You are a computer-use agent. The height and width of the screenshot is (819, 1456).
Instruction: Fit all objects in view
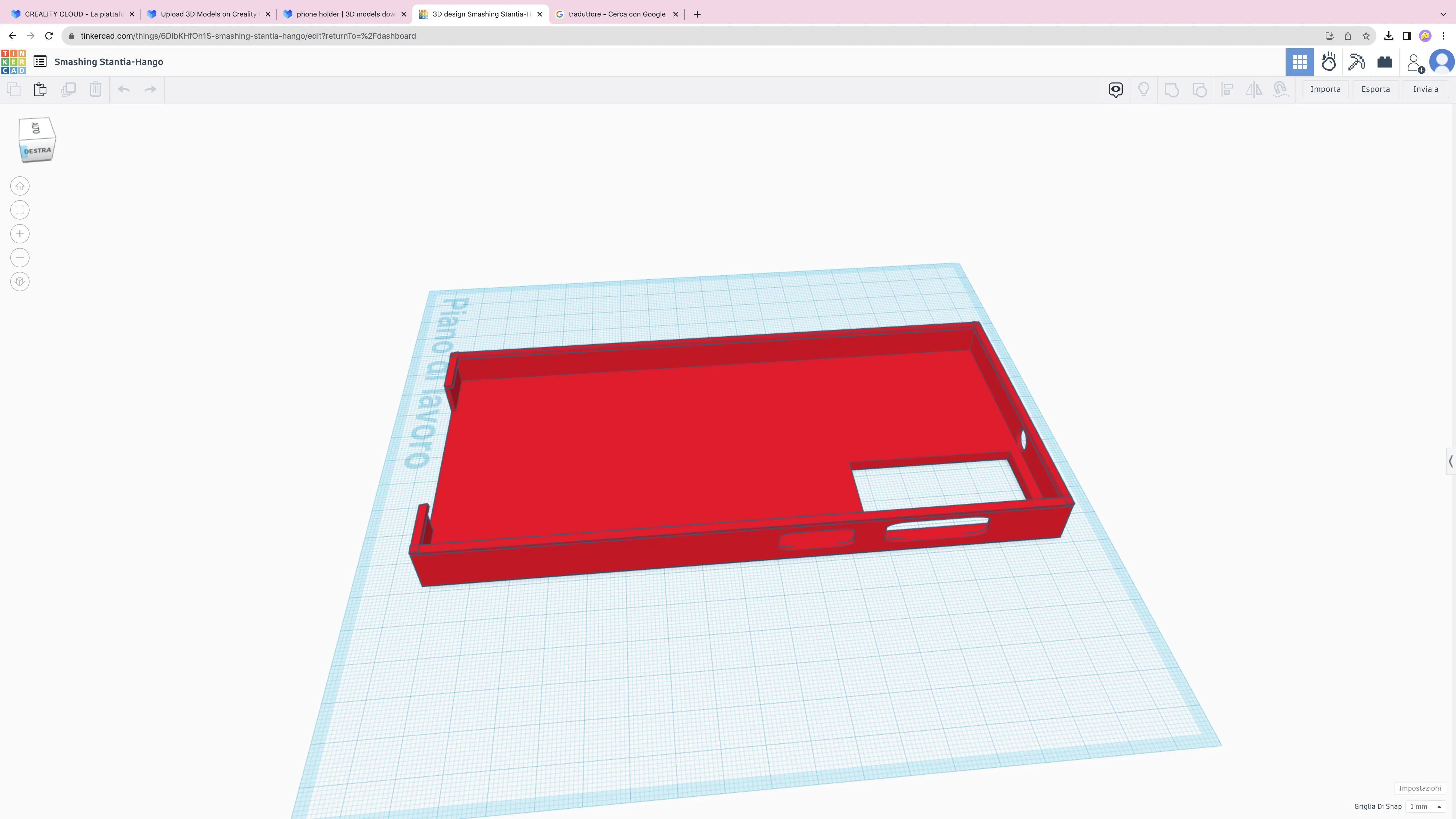[x=20, y=210]
